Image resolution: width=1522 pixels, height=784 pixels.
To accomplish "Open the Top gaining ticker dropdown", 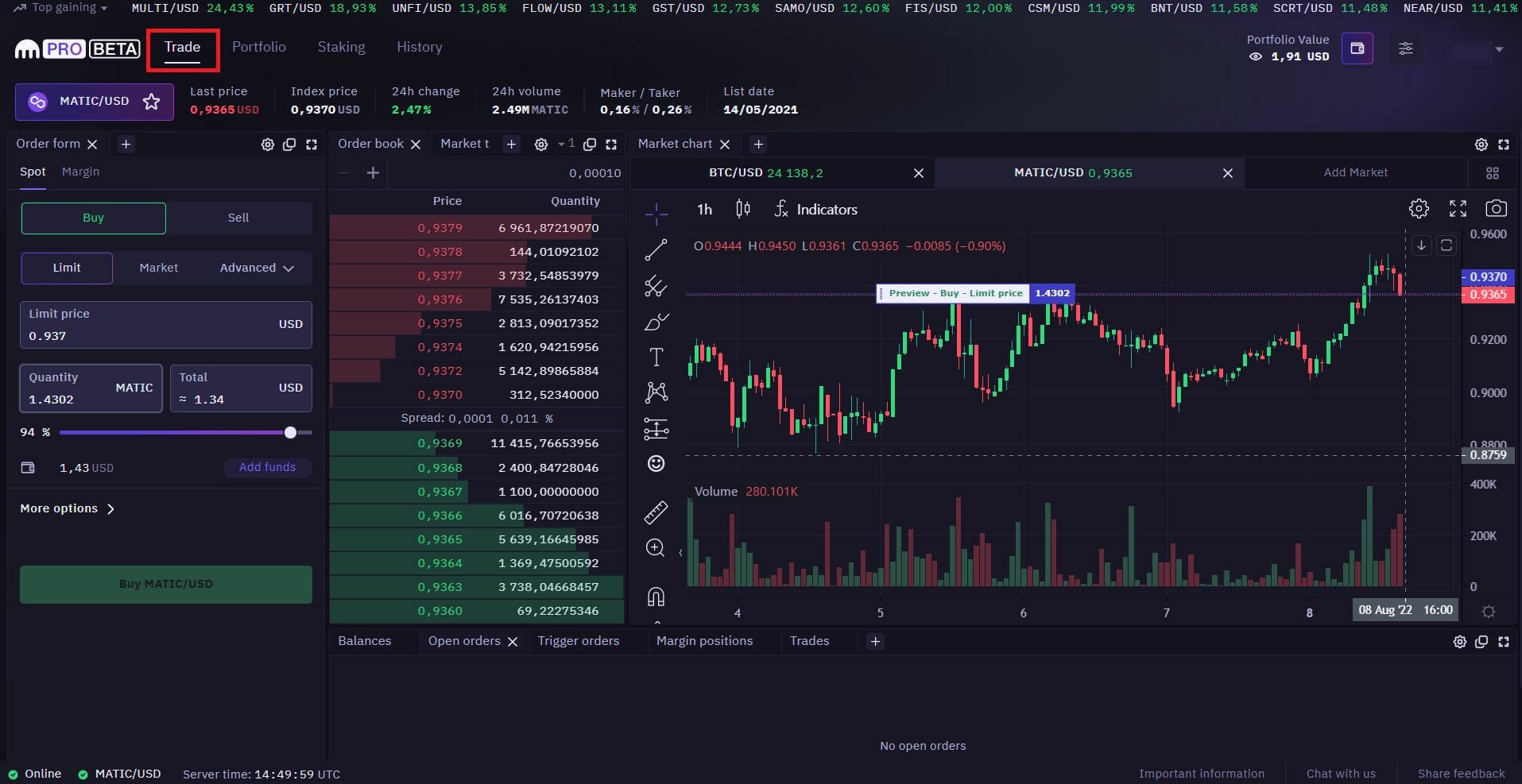I will (x=61, y=7).
